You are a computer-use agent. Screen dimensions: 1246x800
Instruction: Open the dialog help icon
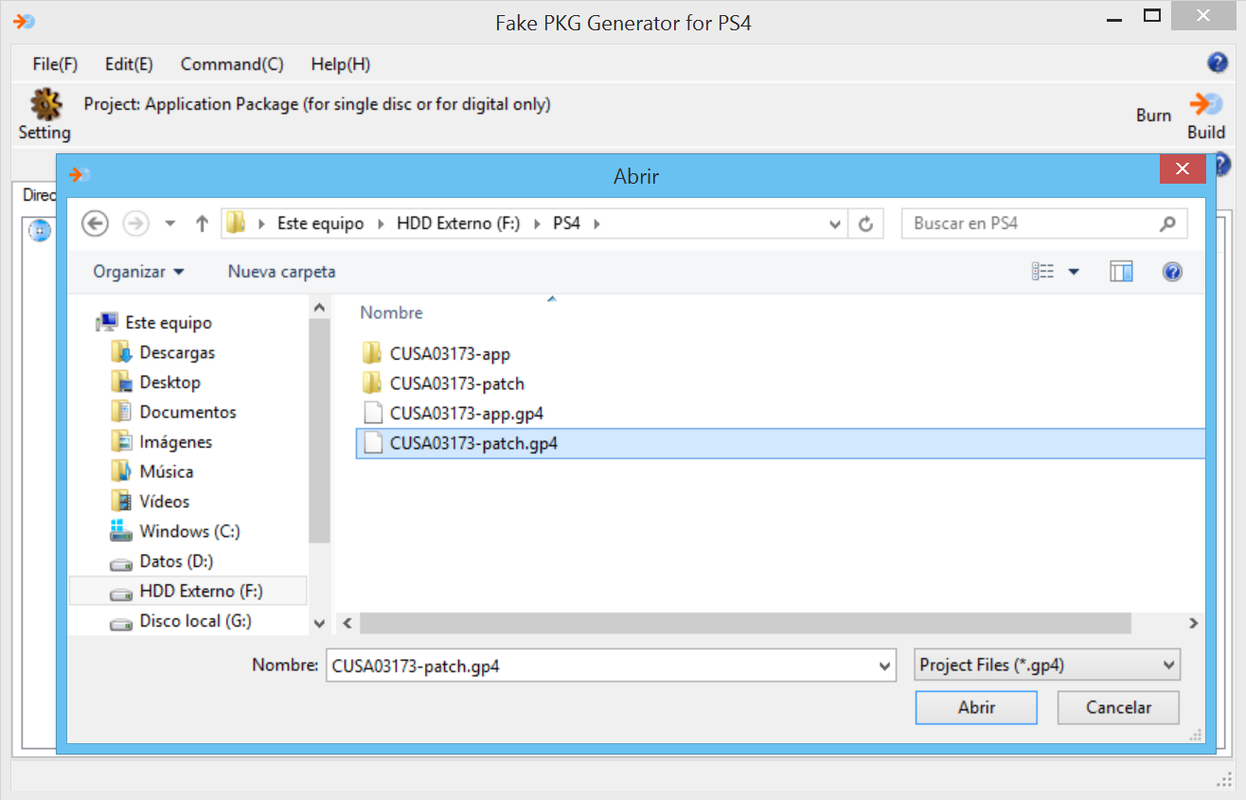1172,272
